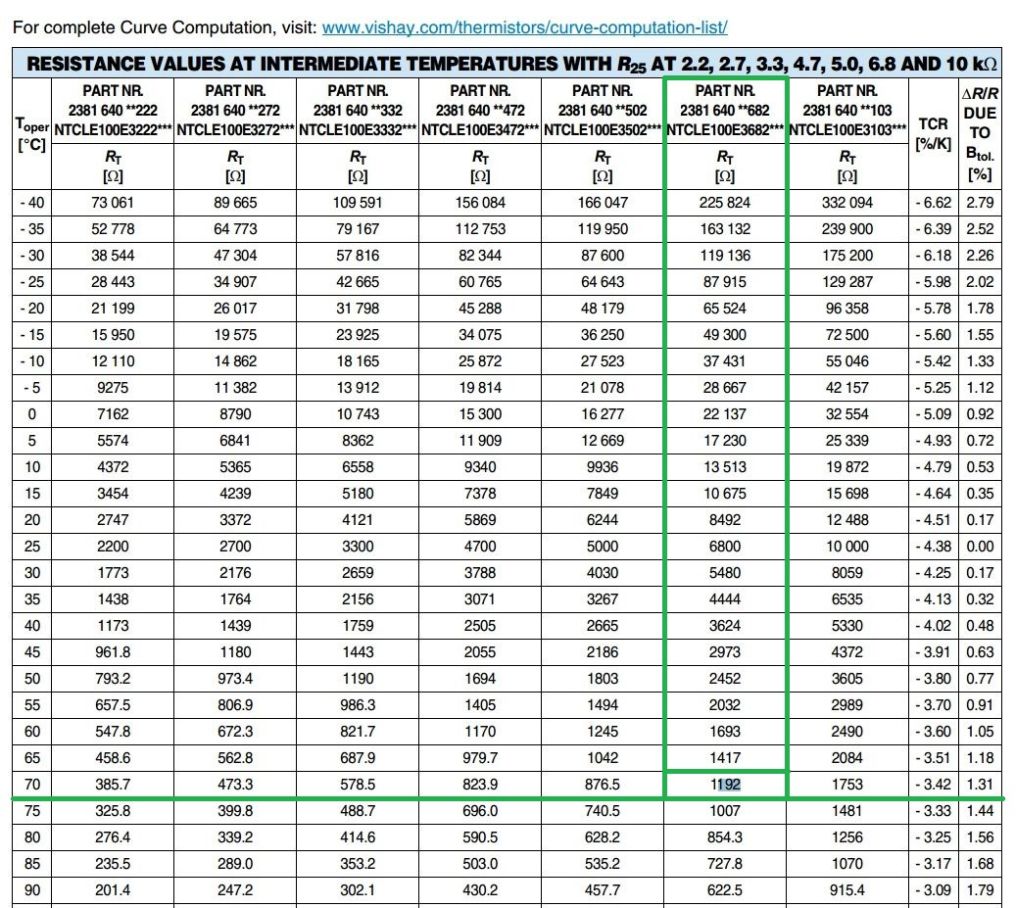1024x908 pixels.
Task: Click the NTCLE100E3682 part number header
Action: tap(725, 129)
